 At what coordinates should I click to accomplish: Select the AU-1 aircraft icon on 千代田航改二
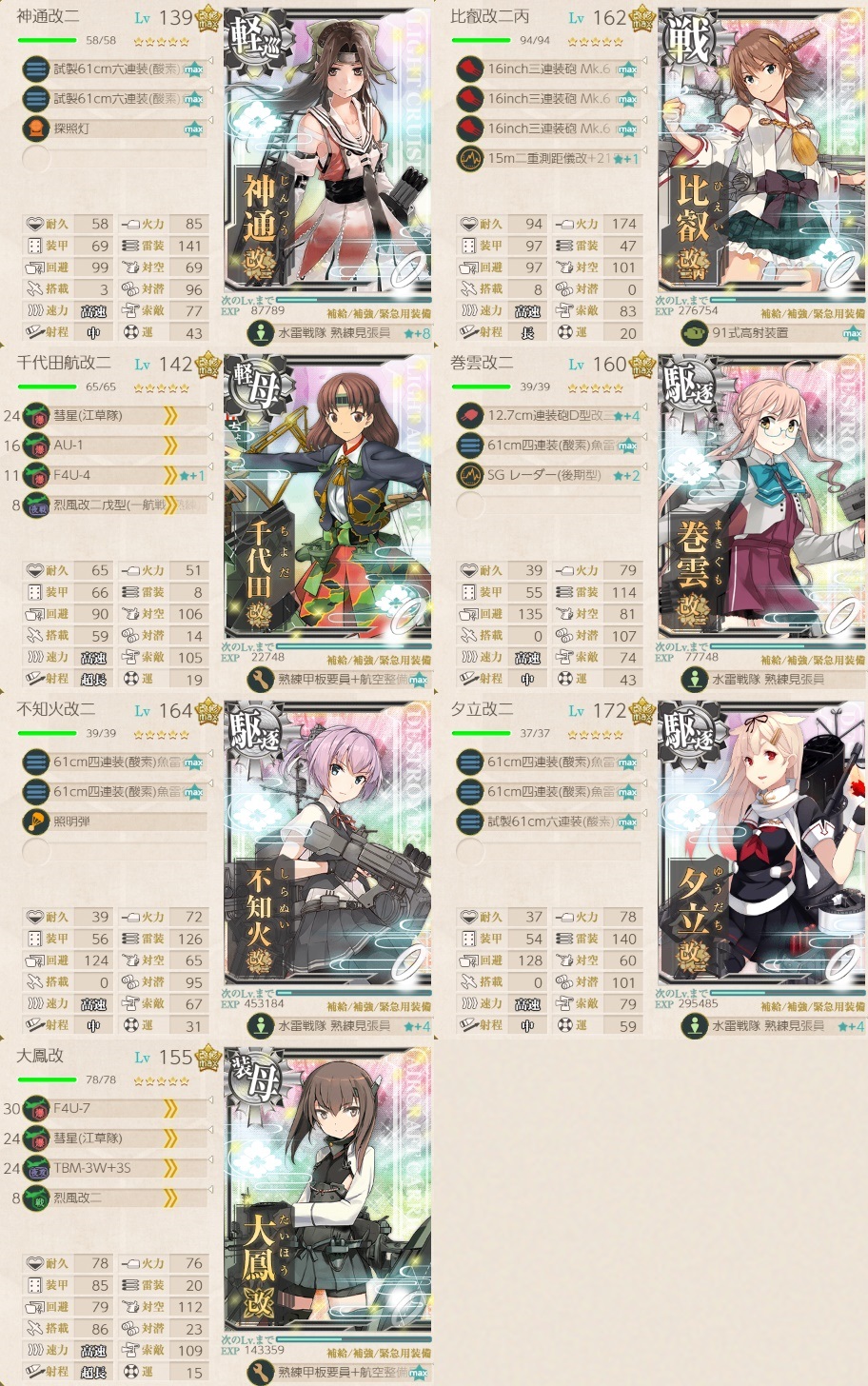click(37, 445)
